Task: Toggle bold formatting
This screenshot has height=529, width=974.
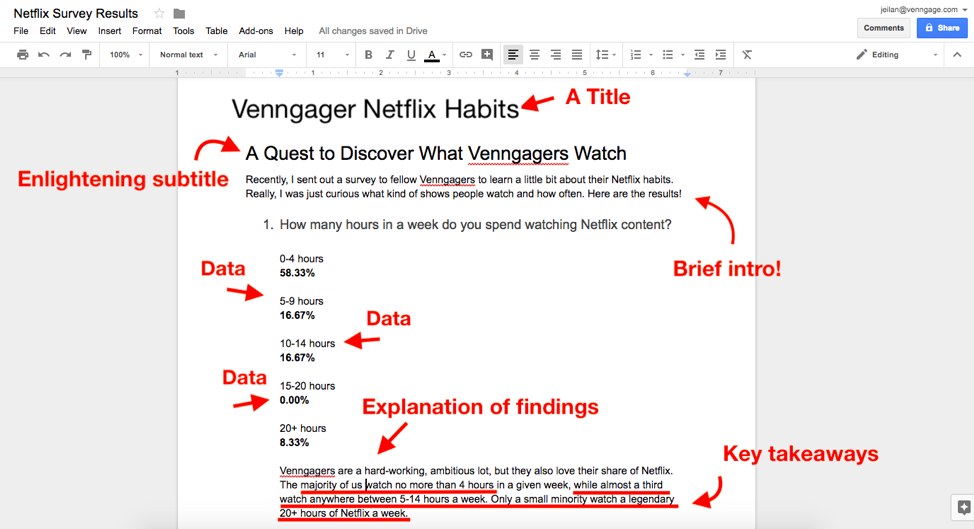Action: (368, 55)
